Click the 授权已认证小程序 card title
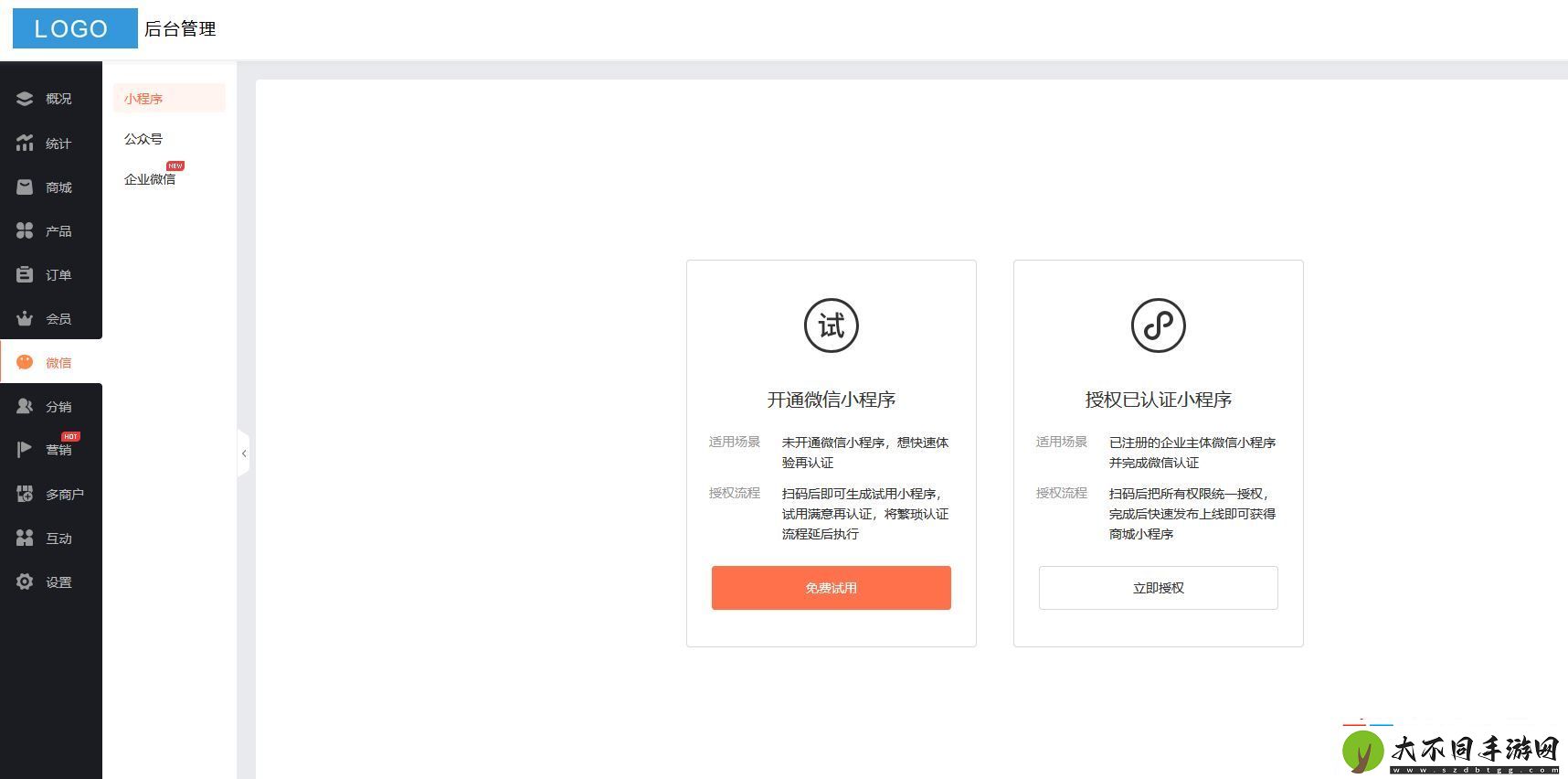This screenshot has height=779, width=1568. (x=1158, y=400)
